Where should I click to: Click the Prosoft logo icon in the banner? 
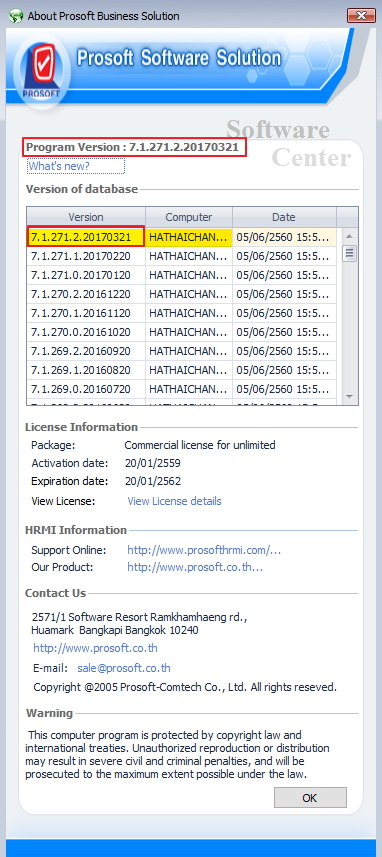click(41, 71)
